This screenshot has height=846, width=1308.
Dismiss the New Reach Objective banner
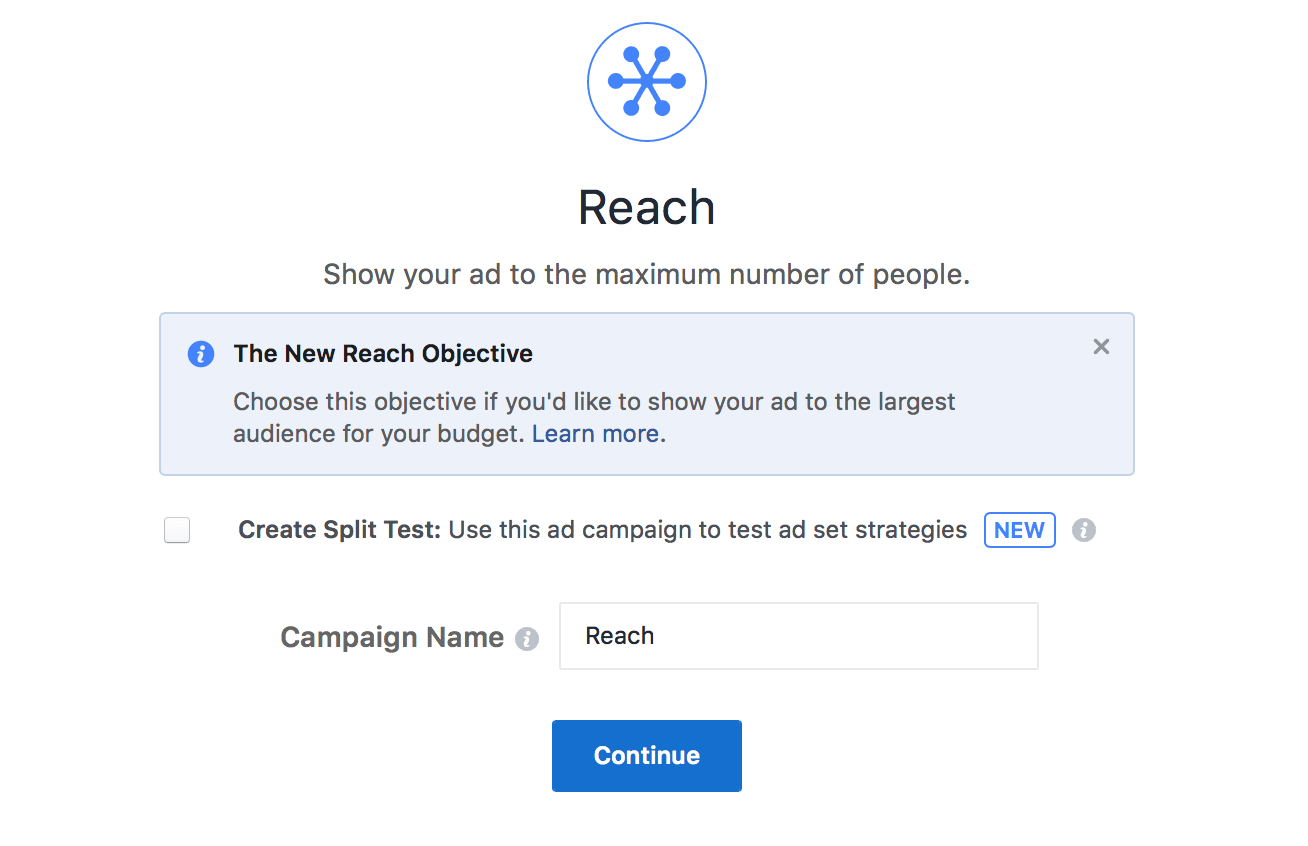click(1101, 347)
